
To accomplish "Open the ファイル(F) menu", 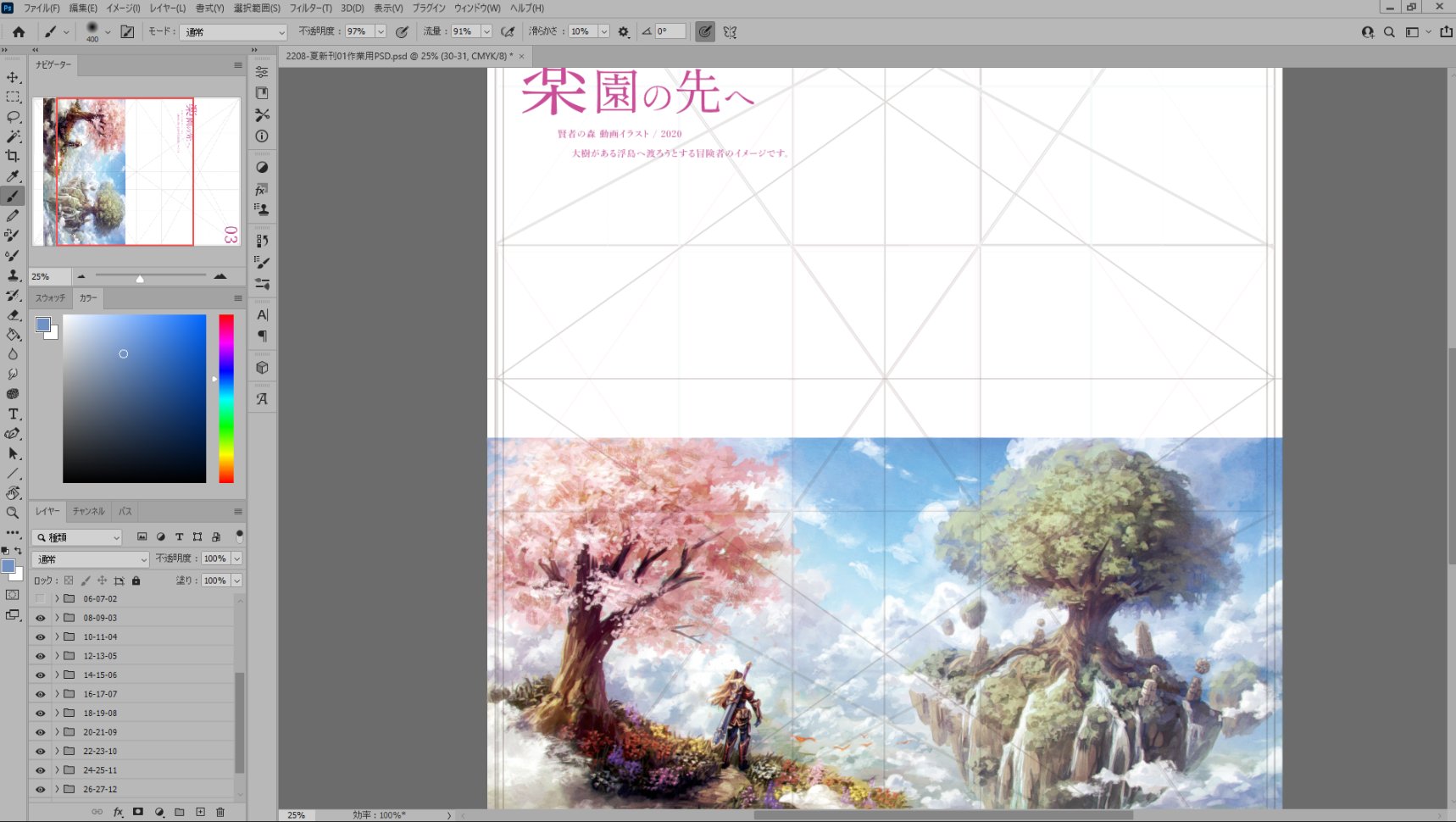I will (x=42, y=8).
